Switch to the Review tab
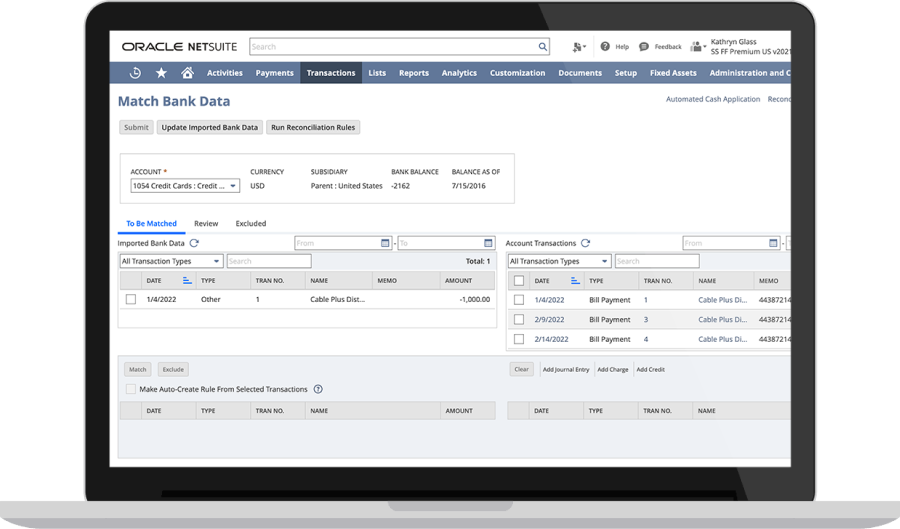The height and width of the screenshot is (529, 900). (x=206, y=223)
